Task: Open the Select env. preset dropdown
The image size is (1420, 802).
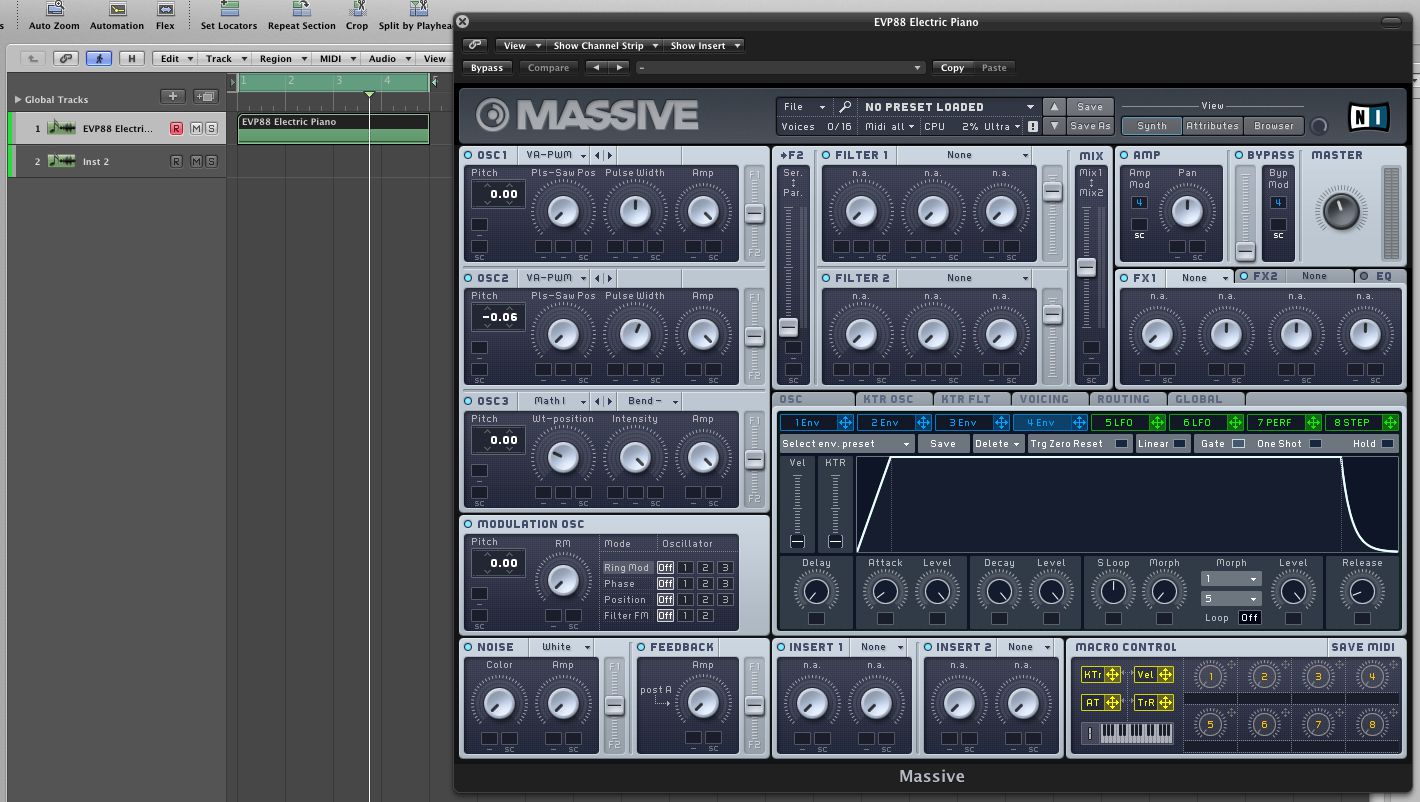Action: pyautogui.click(x=846, y=444)
